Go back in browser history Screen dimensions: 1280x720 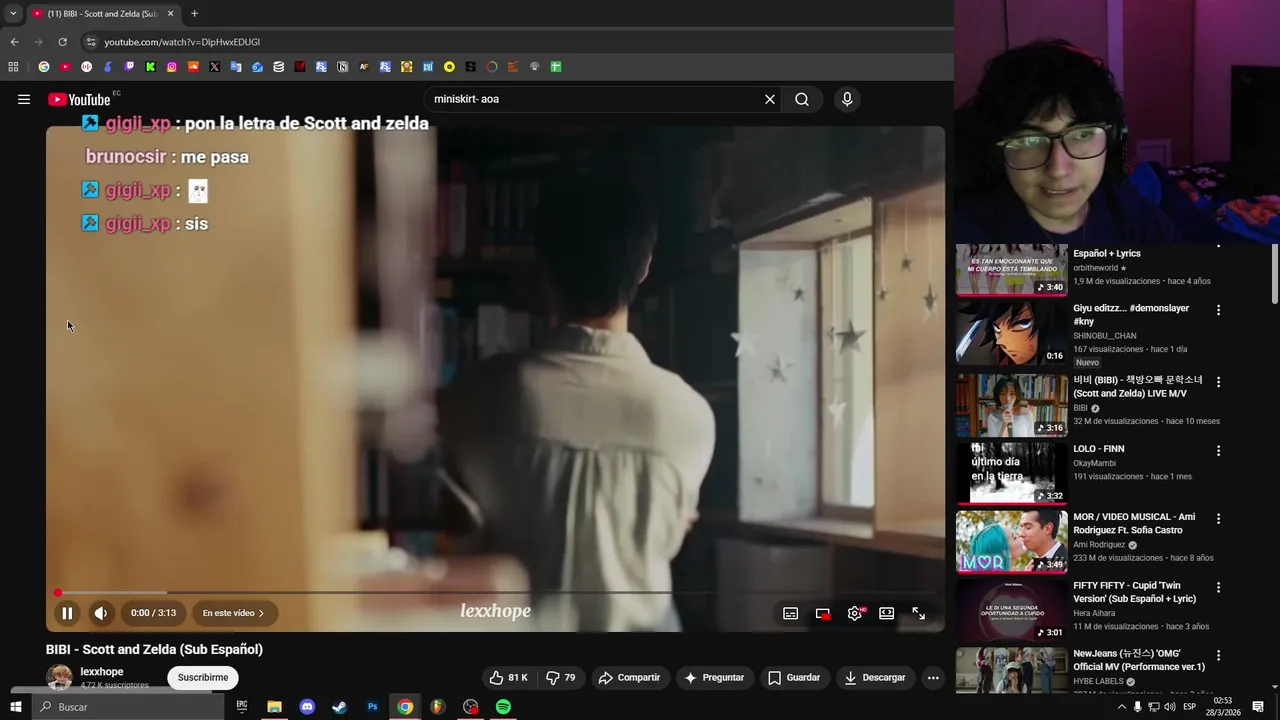pos(14,42)
